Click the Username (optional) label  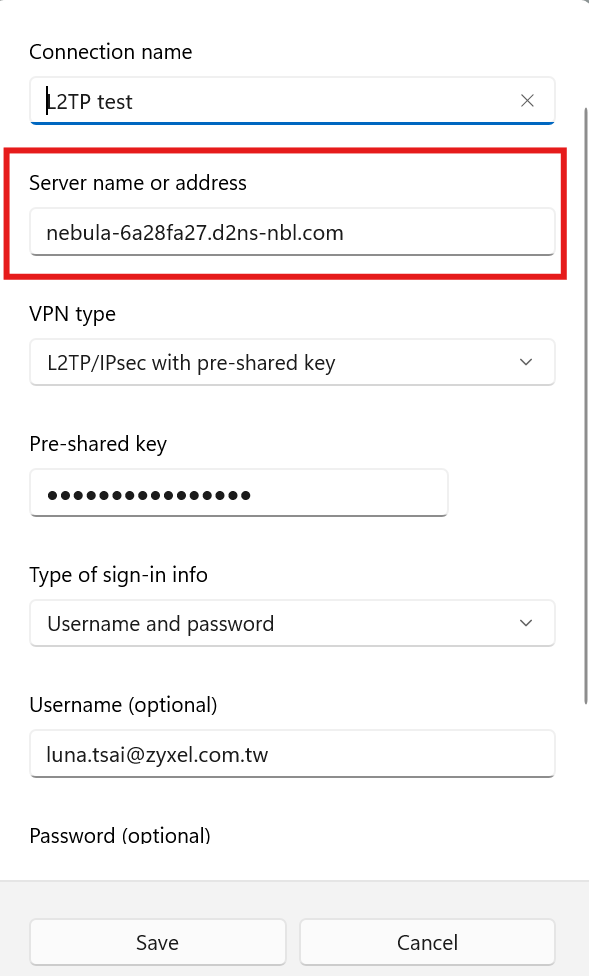click(123, 705)
